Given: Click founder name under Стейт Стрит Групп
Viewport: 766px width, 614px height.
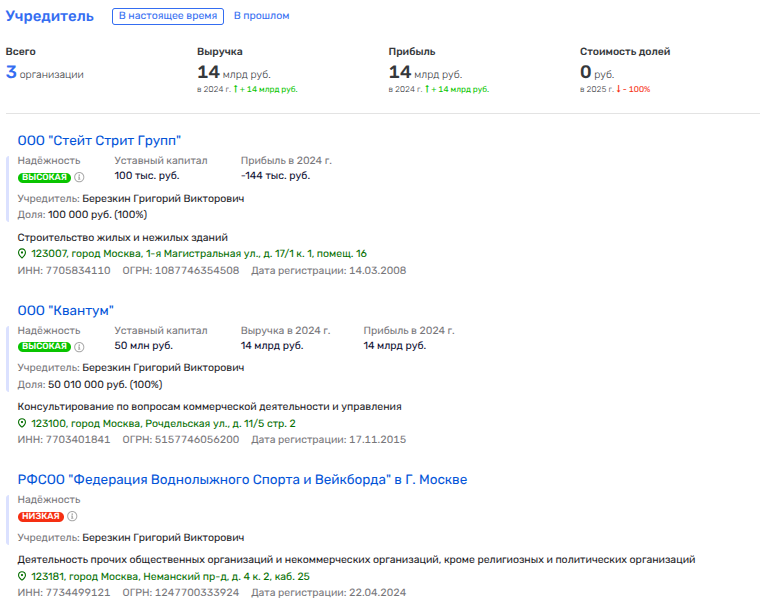Looking at the screenshot, I should (x=163, y=198).
